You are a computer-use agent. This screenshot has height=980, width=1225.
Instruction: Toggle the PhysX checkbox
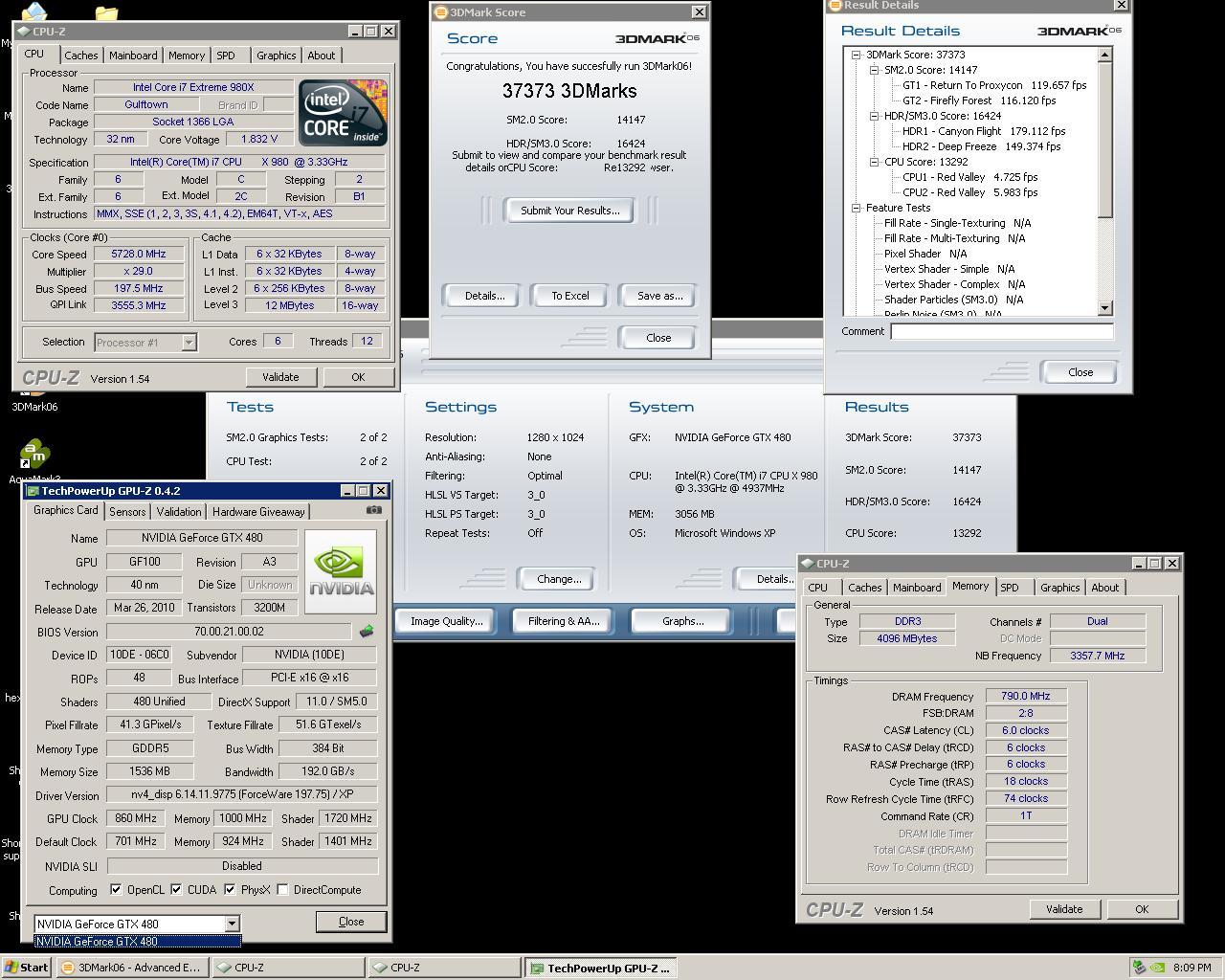[x=230, y=889]
